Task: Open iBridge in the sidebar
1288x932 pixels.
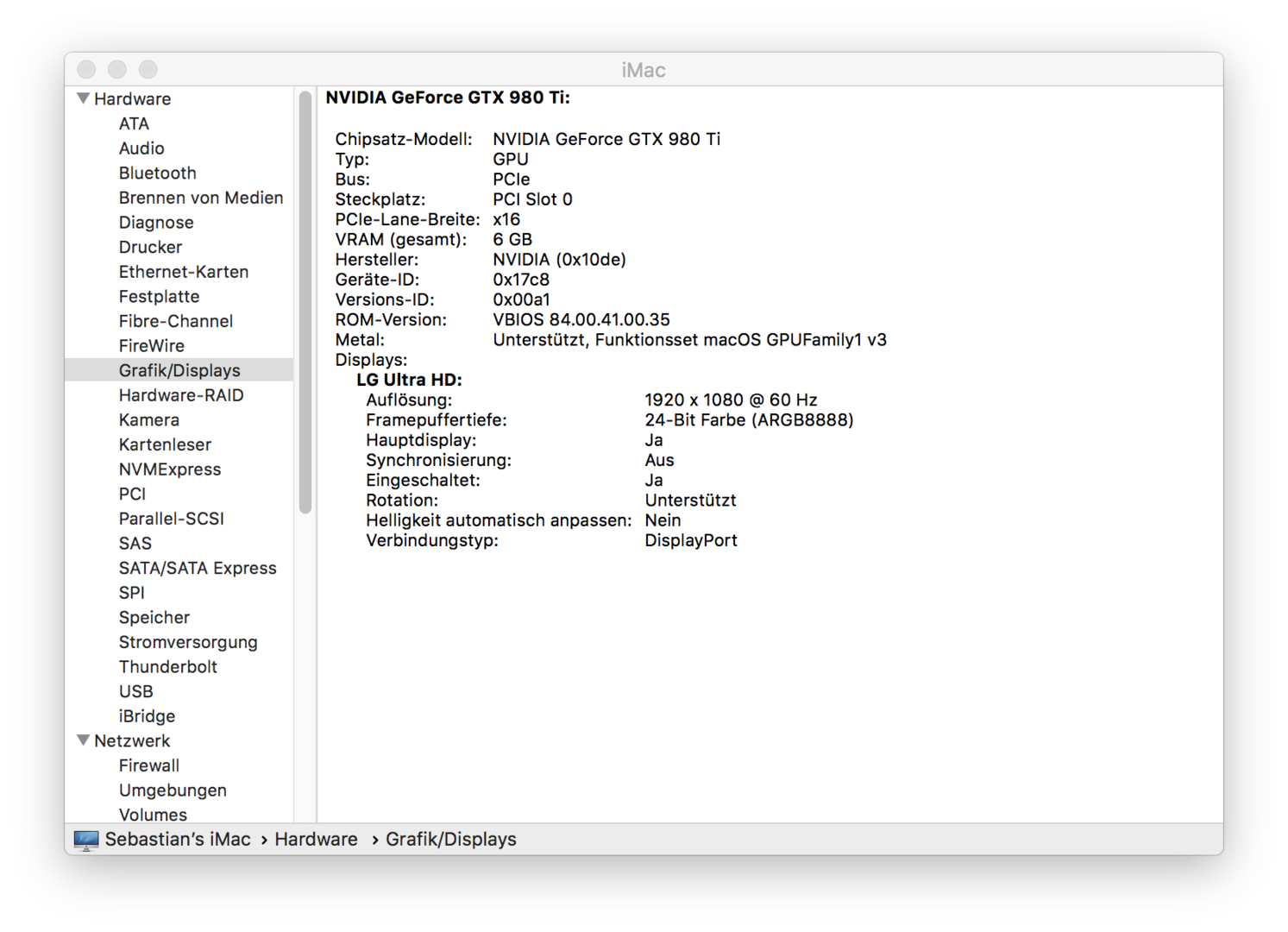Action: (147, 716)
